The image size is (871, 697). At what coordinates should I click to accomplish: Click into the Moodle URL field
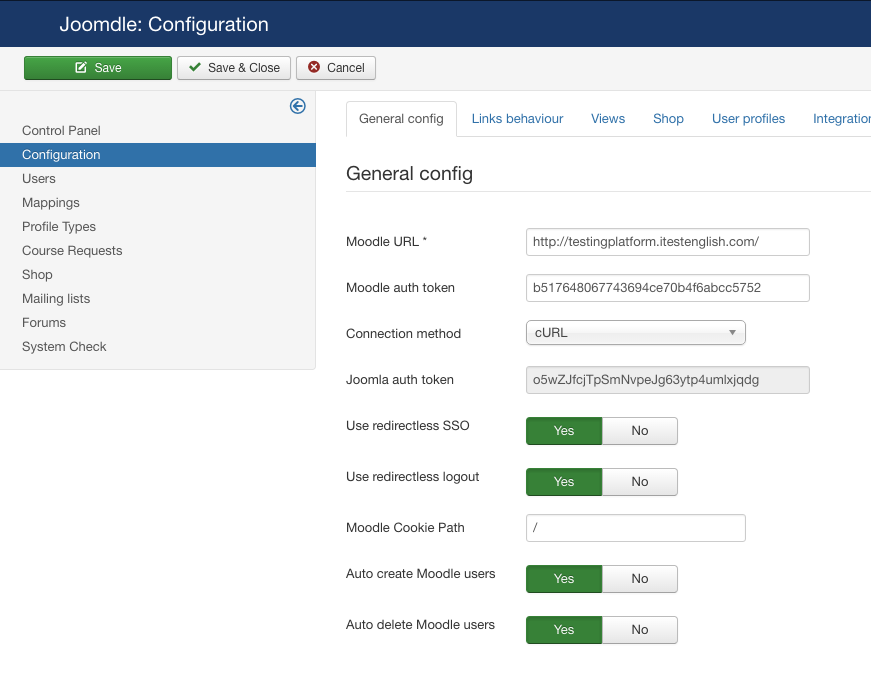(x=667, y=242)
